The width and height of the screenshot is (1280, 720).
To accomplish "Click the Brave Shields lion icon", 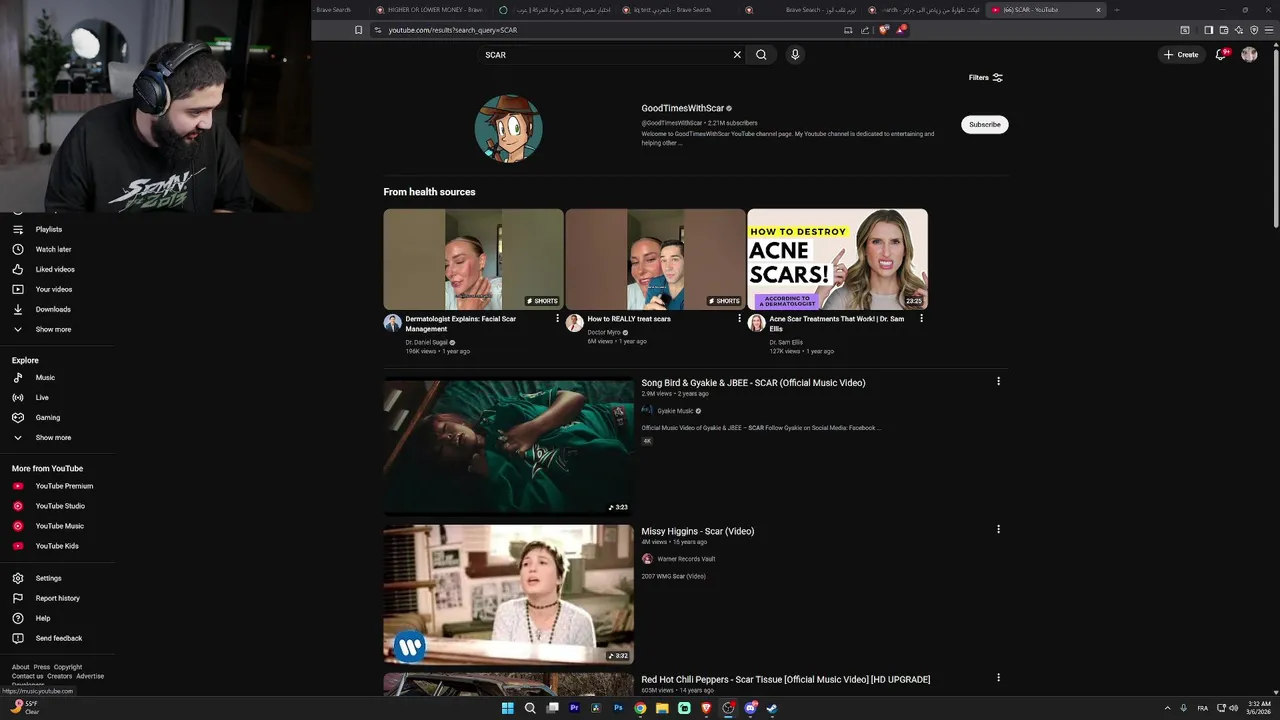I will click(883, 30).
